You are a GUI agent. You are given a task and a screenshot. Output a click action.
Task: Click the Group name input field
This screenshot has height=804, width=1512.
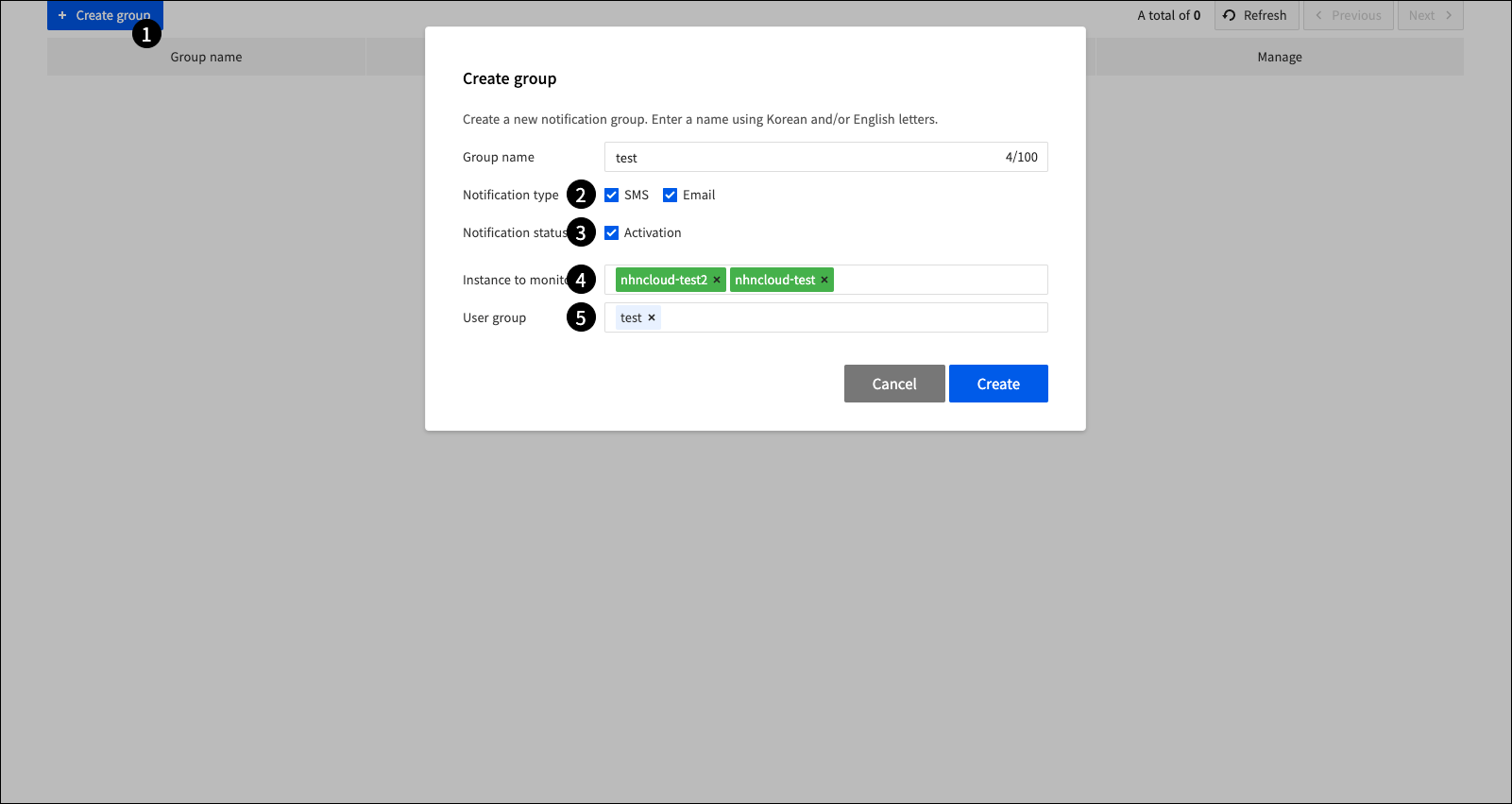tap(825, 157)
